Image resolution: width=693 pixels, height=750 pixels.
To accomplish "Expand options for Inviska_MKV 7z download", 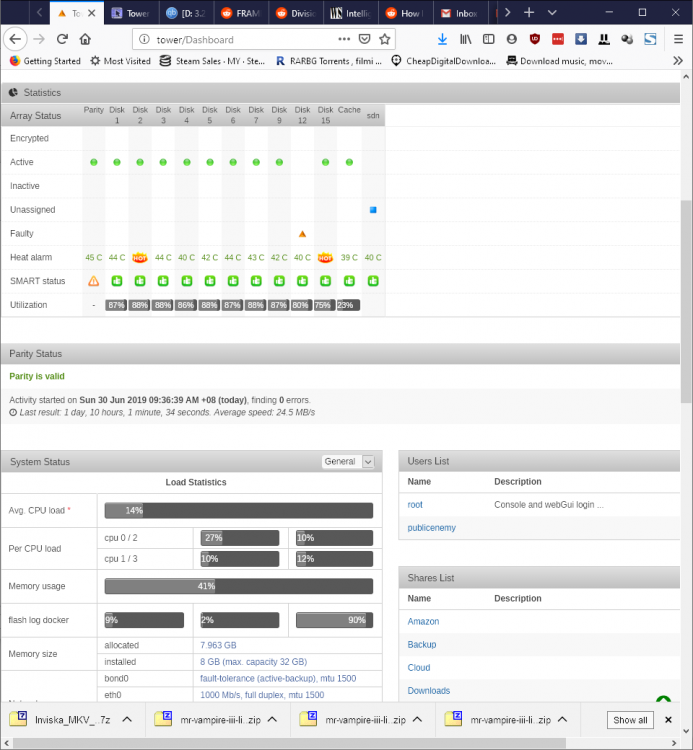I will pyautogui.click(x=127, y=719).
